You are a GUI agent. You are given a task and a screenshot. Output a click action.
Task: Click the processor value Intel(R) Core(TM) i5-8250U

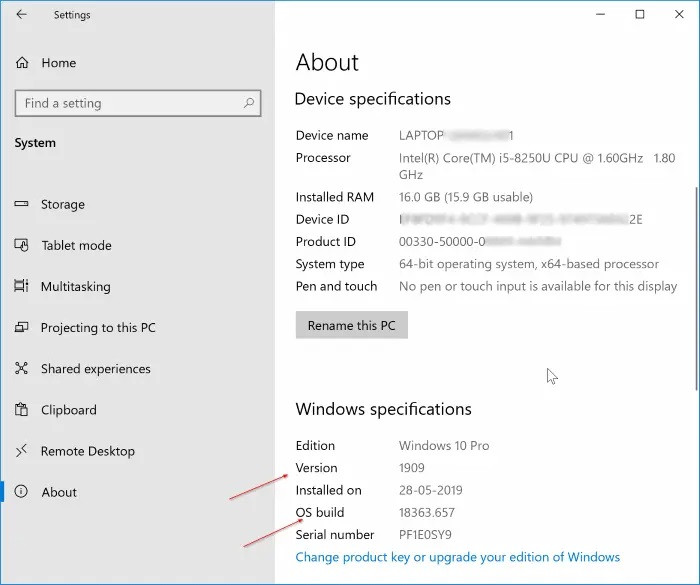pyautogui.click(x=537, y=166)
